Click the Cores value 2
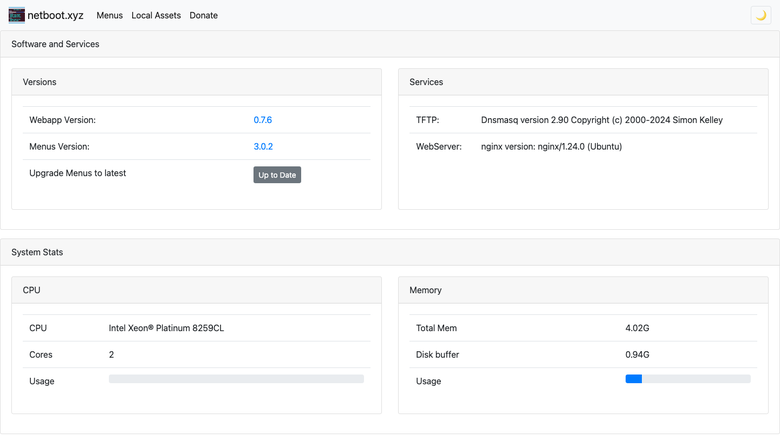This screenshot has width=780, height=439. pyautogui.click(x=111, y=355)
